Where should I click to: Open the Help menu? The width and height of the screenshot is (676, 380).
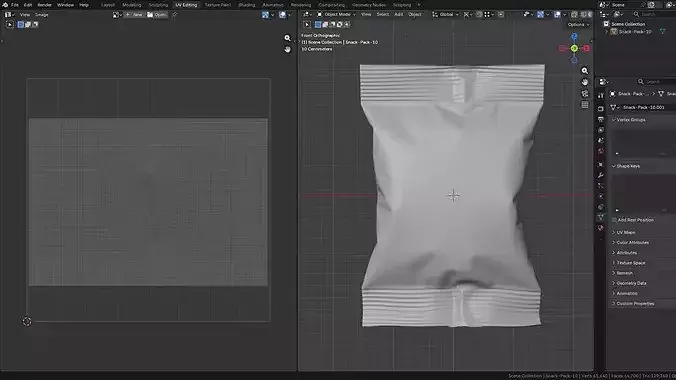coord(84,5)
